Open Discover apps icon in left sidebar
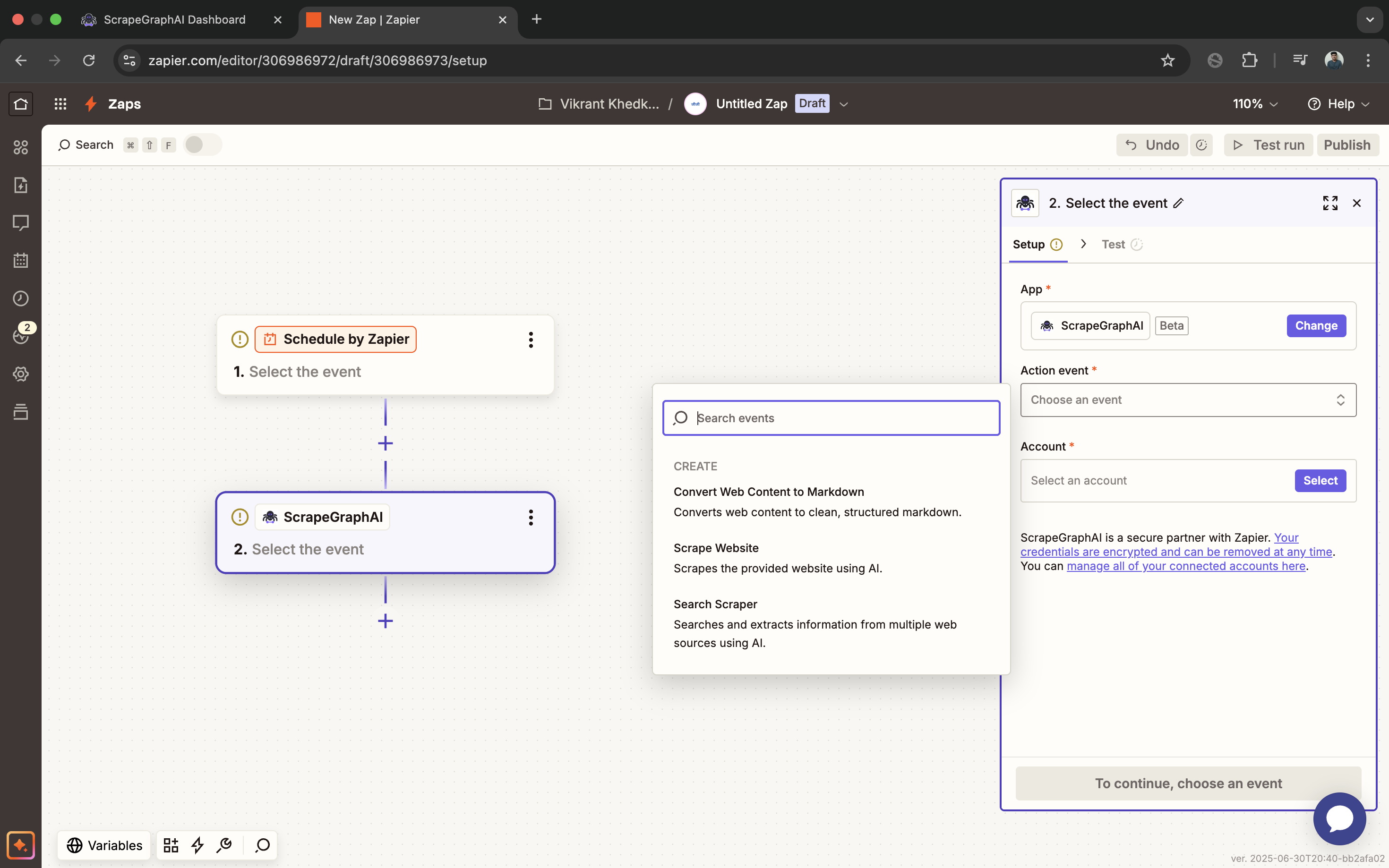The image size is (1389, 868). 21,147
